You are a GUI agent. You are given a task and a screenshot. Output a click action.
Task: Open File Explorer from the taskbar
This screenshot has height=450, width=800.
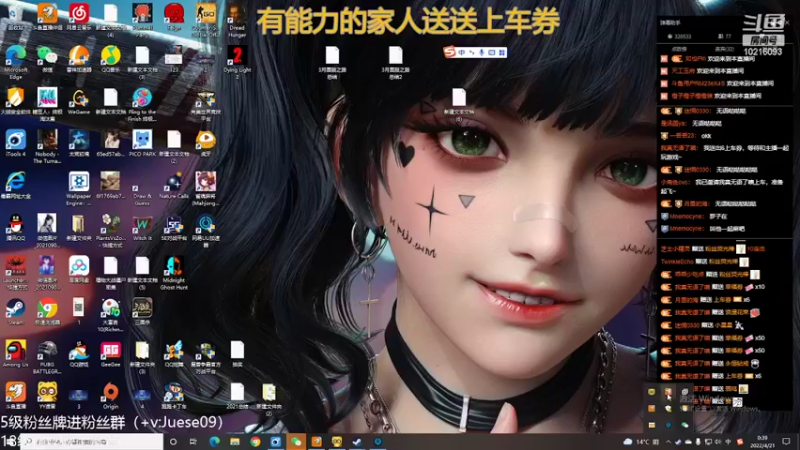coord(235,442)
